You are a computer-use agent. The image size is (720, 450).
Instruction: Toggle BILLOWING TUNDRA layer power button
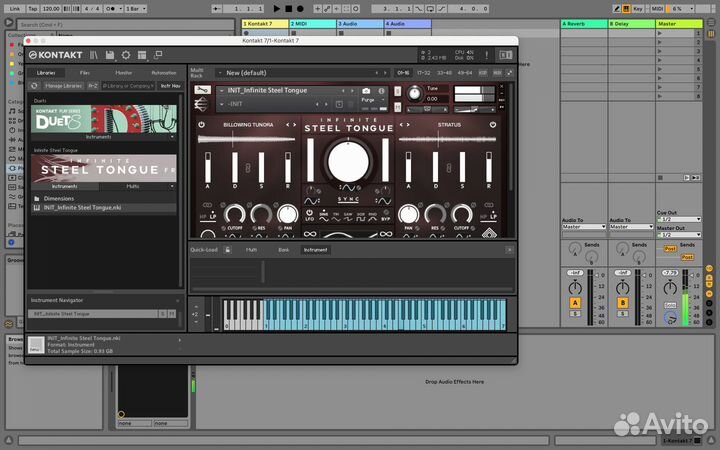pyautogui.click(x=201, y=125)
